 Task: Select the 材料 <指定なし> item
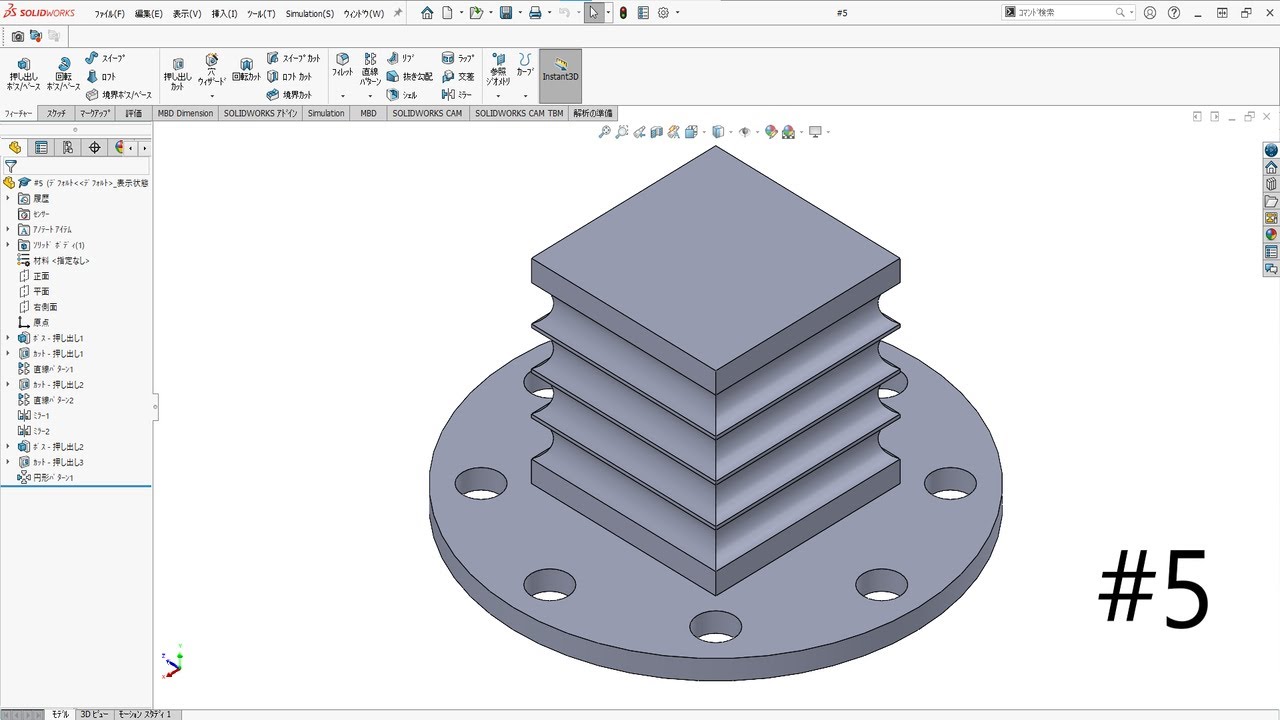(x=54, y=260)
